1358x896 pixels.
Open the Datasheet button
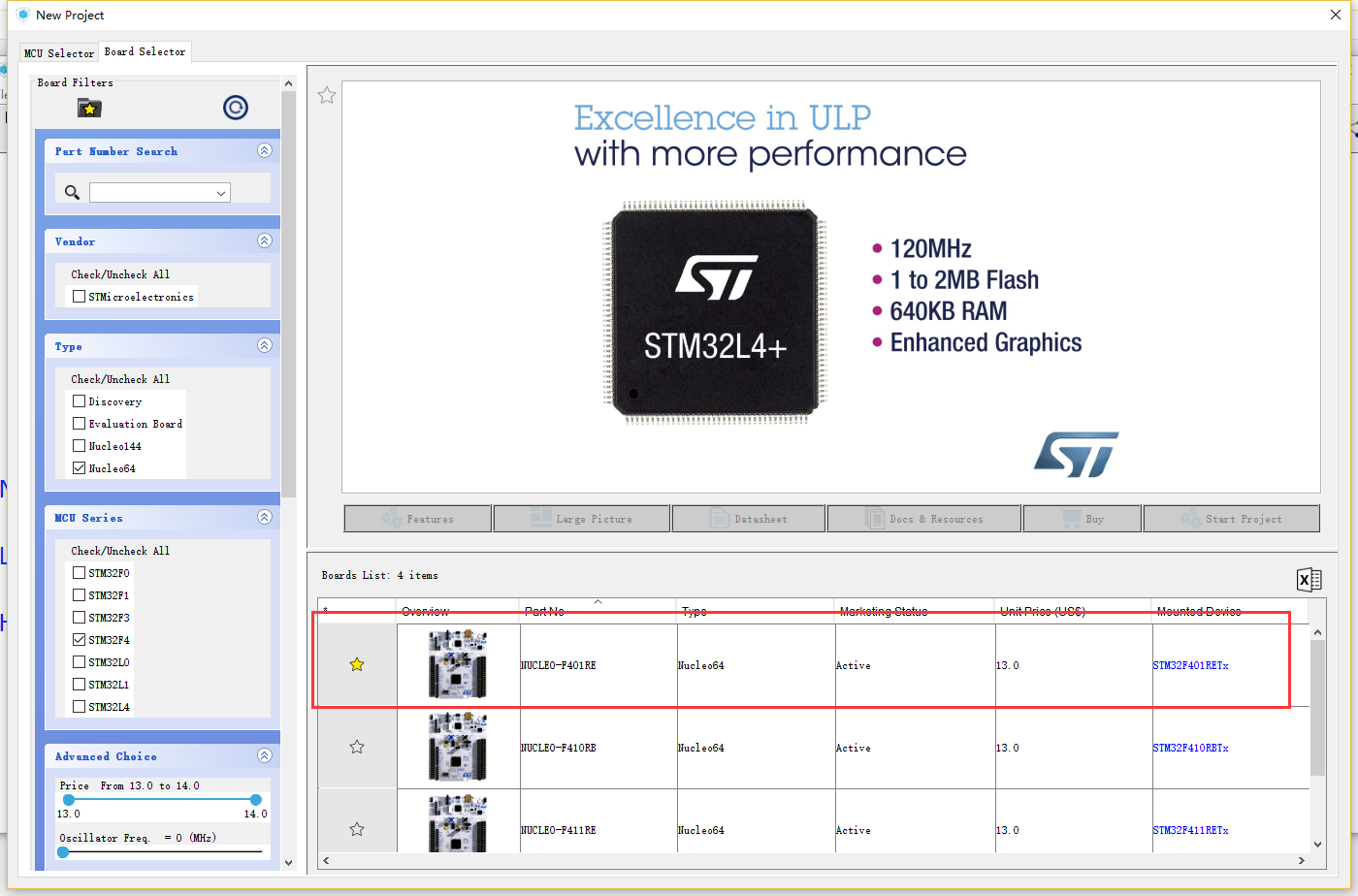point(748,519)
